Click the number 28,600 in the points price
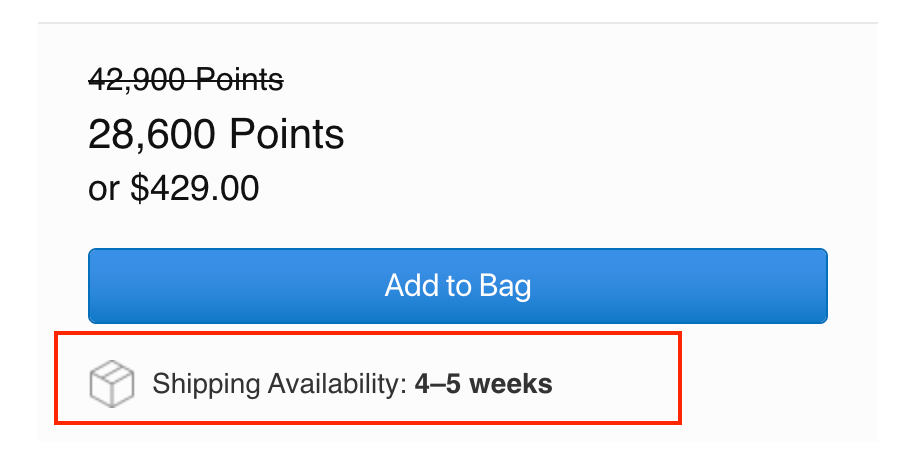The width and height of the screenshot is (906, 468). 153,134
